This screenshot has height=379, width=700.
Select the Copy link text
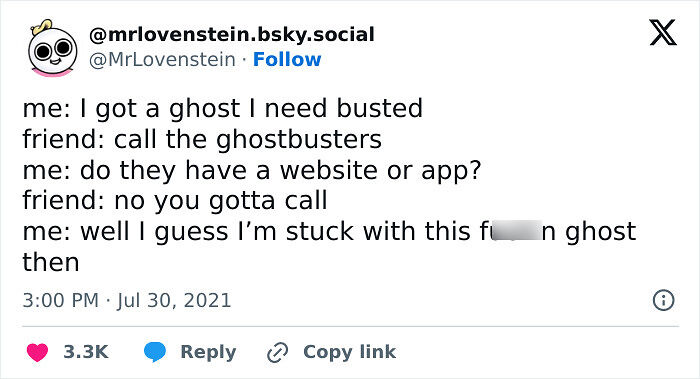349,352
